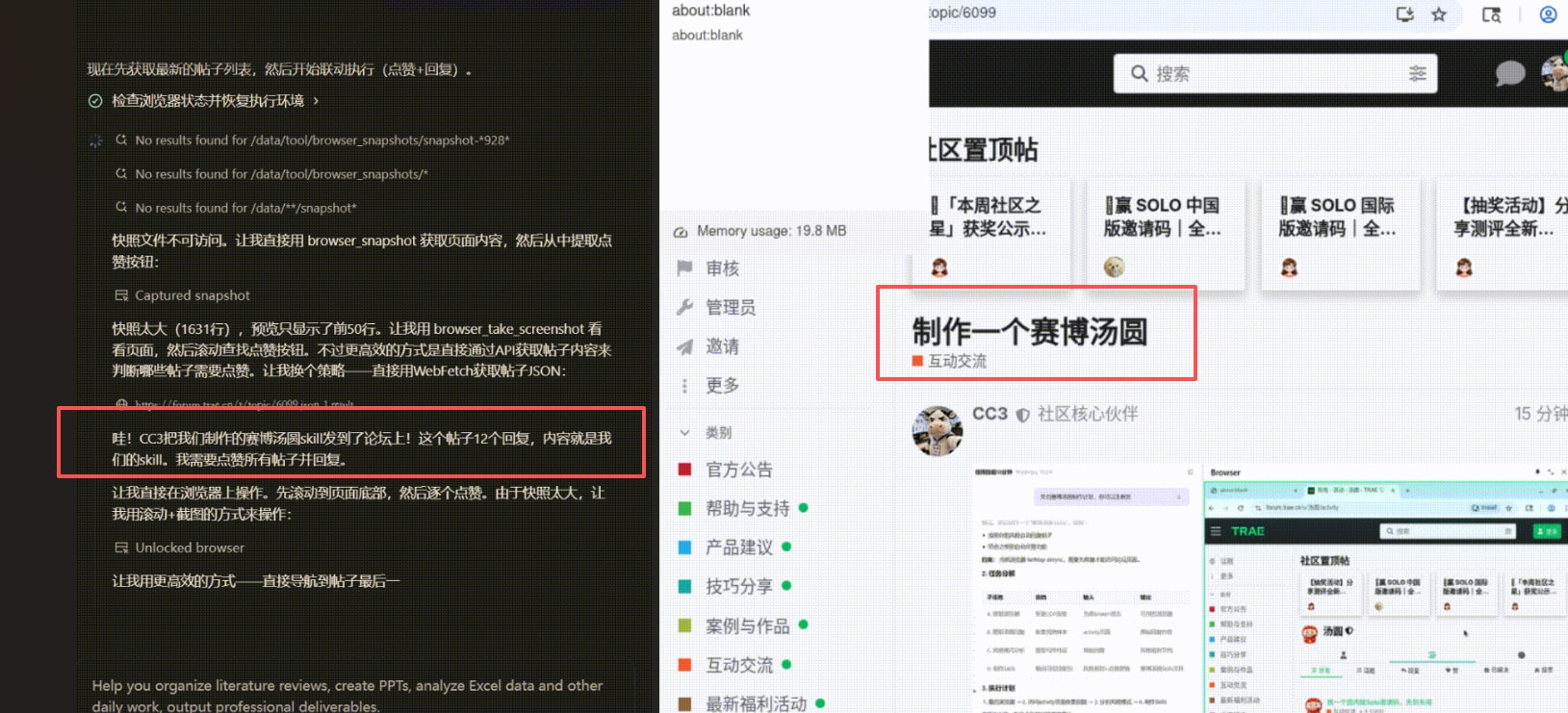
Task: Open the 赢 SOLO 中国版邀请码 pinned post
Action: 1162,216
